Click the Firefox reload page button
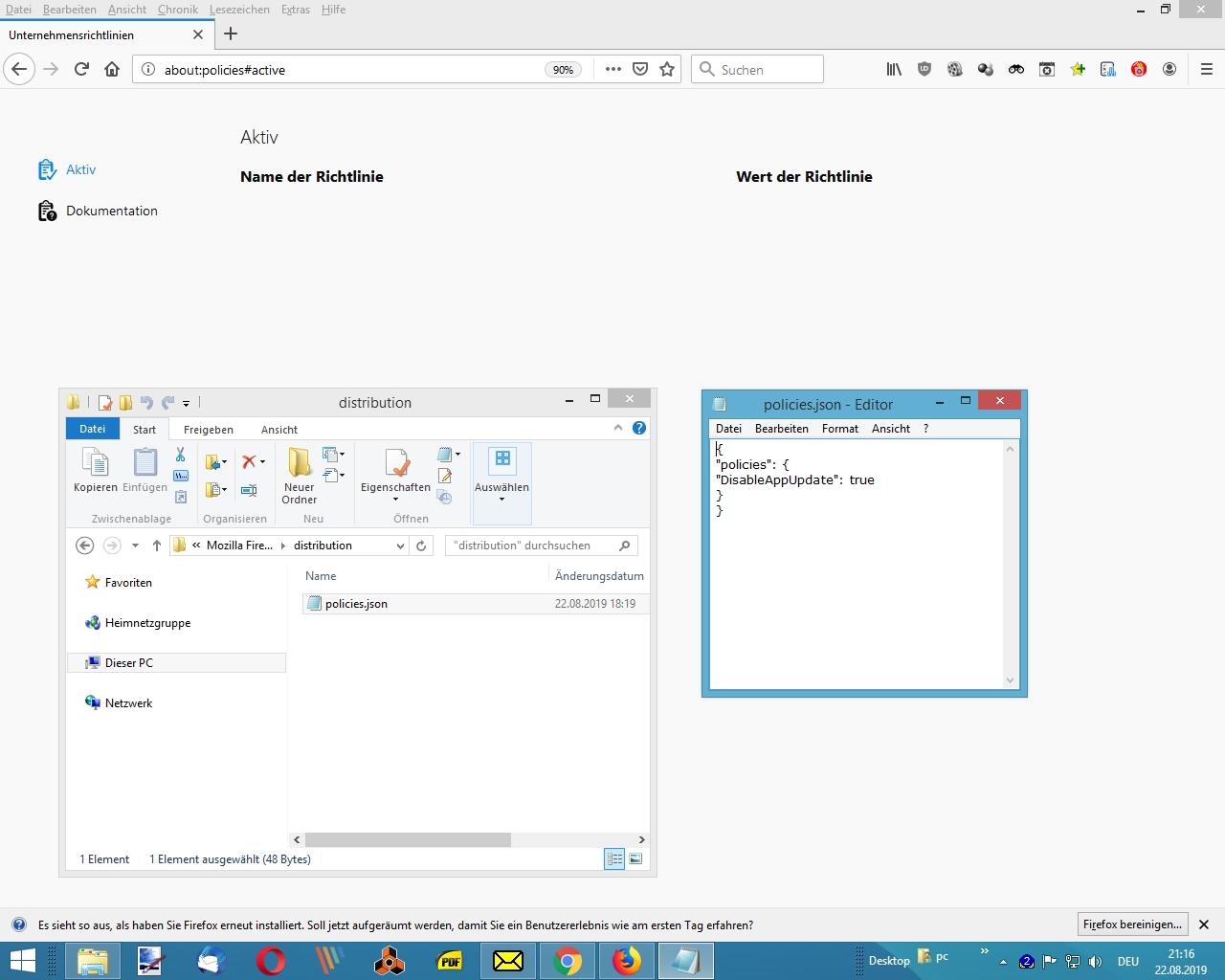1225x980 pixels. pyautogui.click(x=81, y=69)
